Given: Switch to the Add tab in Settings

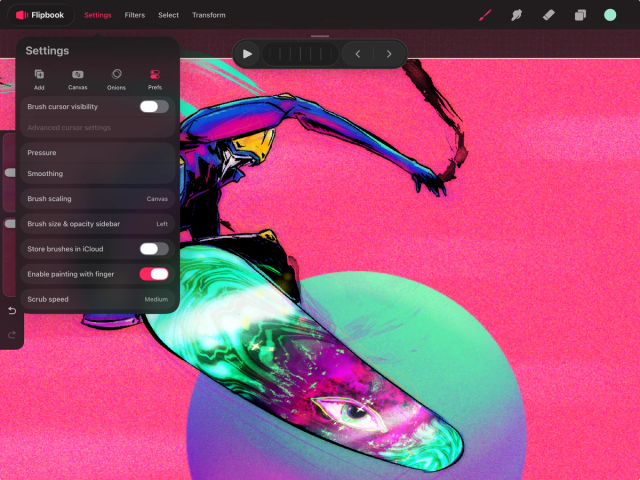Looking at the screenshot, I should (39, 80).
